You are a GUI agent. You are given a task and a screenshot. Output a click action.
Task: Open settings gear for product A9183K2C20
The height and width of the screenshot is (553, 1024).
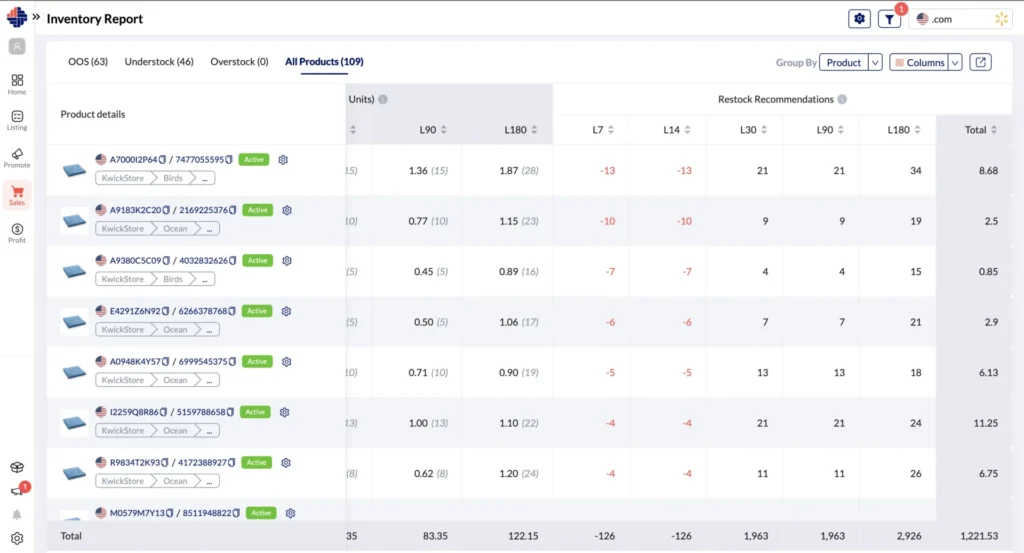287,210
